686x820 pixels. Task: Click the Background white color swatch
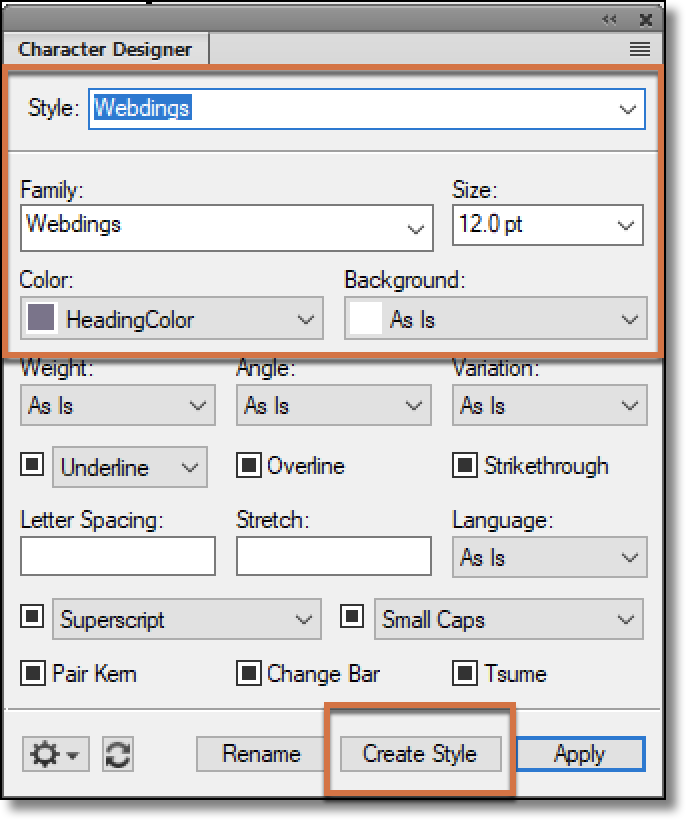[x=365, y=318]
